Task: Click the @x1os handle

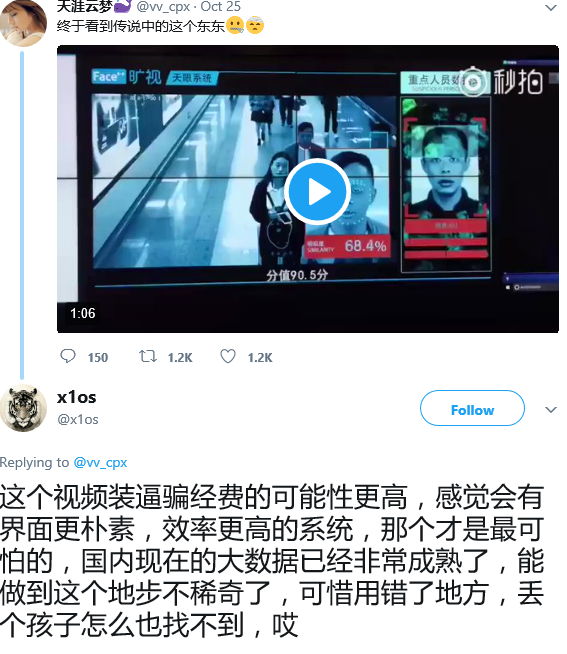Action: [78, 420]
